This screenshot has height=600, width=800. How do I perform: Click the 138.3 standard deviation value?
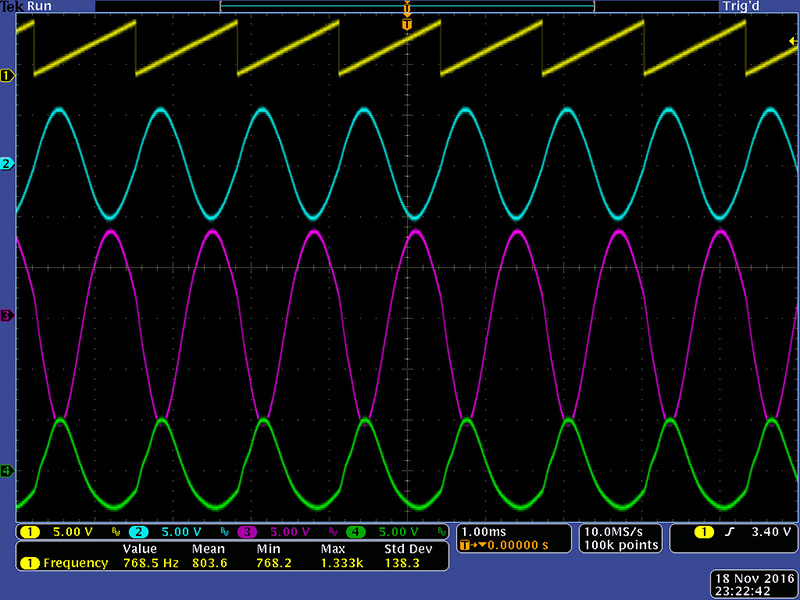[x=402, y=563]
